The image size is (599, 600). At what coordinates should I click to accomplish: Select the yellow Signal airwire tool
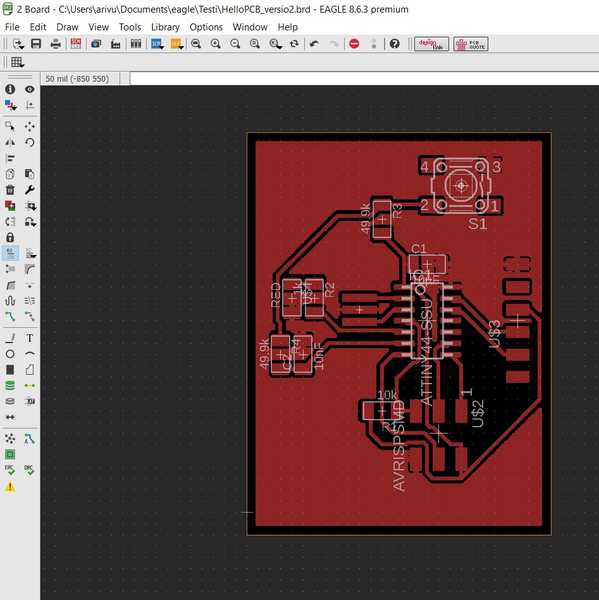(x=30, y=385)
